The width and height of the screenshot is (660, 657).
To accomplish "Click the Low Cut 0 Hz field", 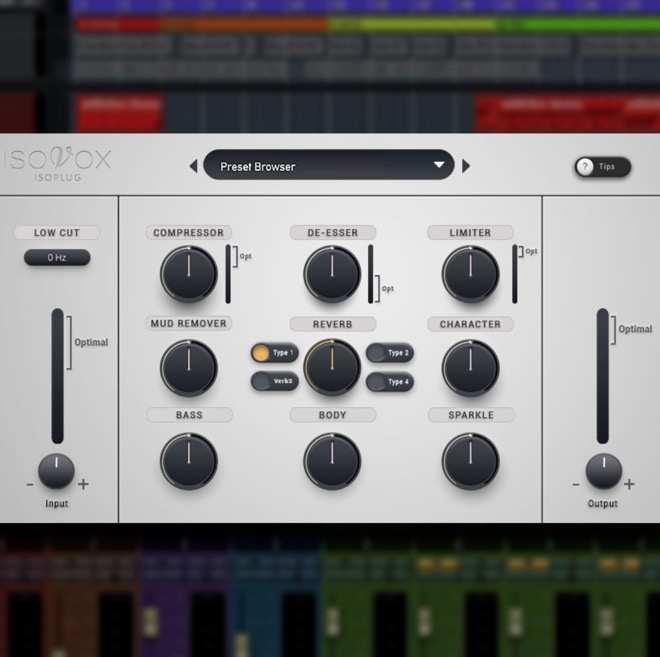I will (57, 258).
